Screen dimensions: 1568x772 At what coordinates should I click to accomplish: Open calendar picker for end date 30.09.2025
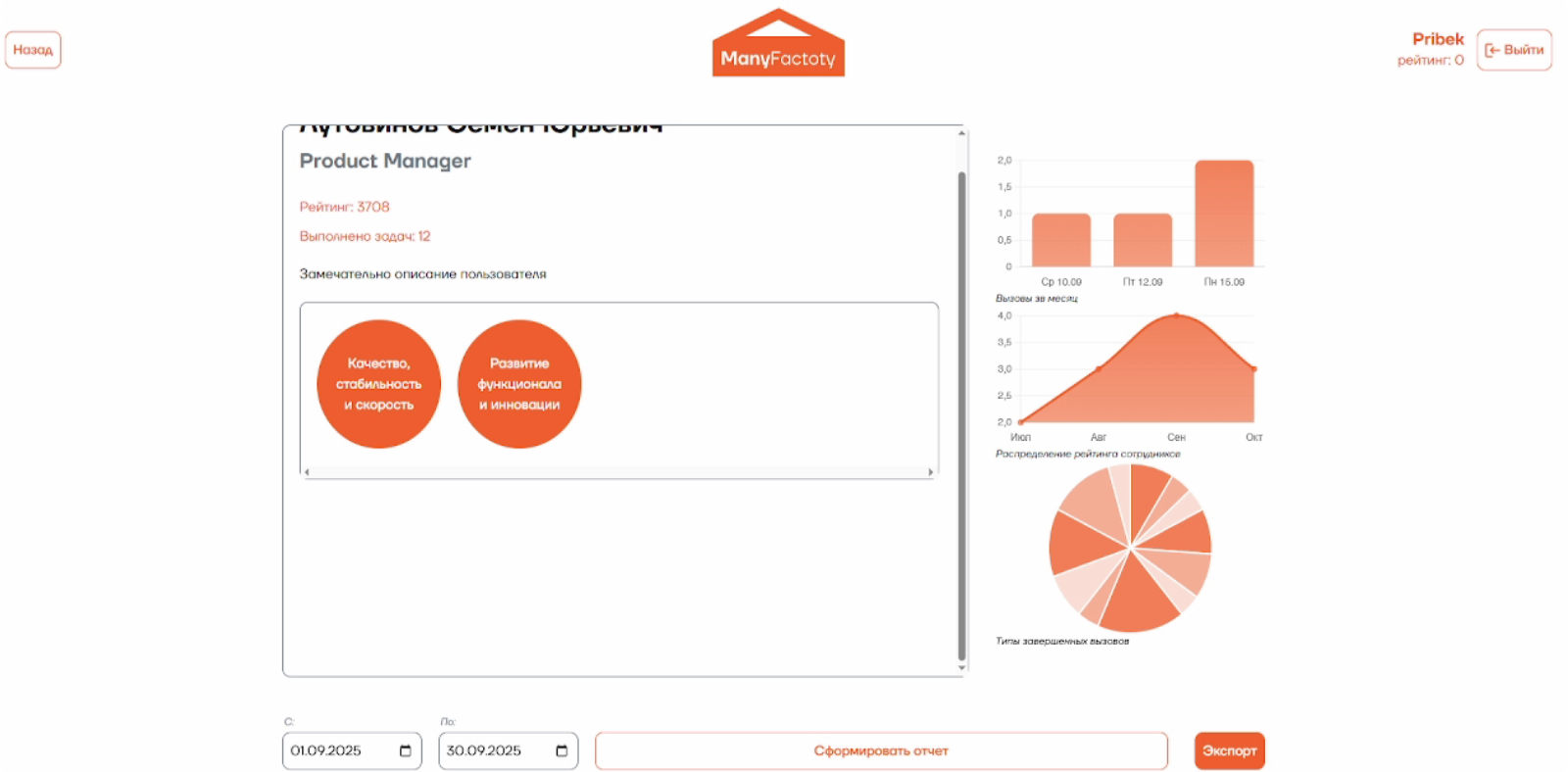[562, 751]
